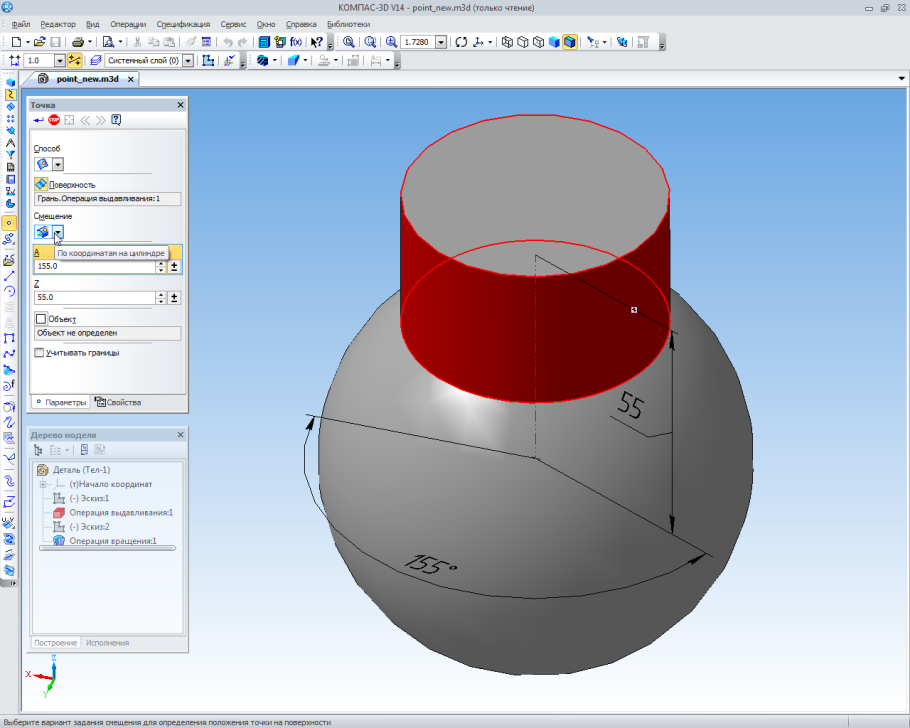Click the f(x) variables icon
The image size is (910, 728).
pyautogui.click(x=295, y=43)
